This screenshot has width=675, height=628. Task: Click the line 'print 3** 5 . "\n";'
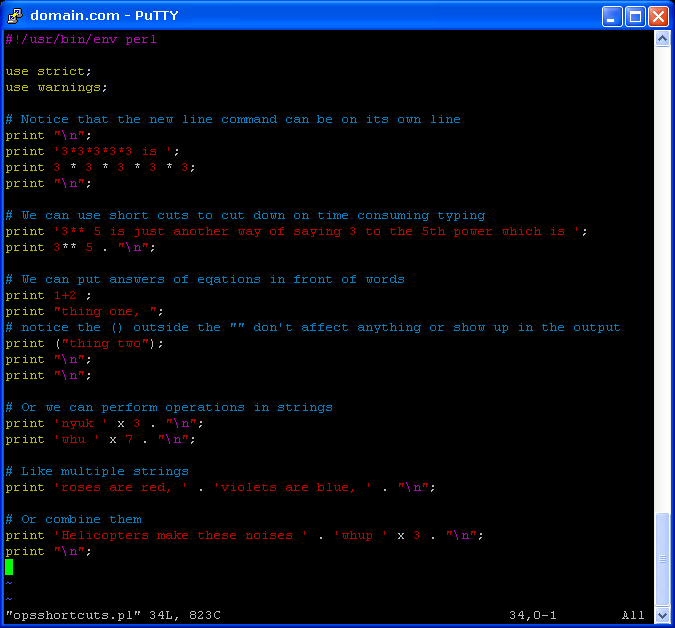coord(80,247)
